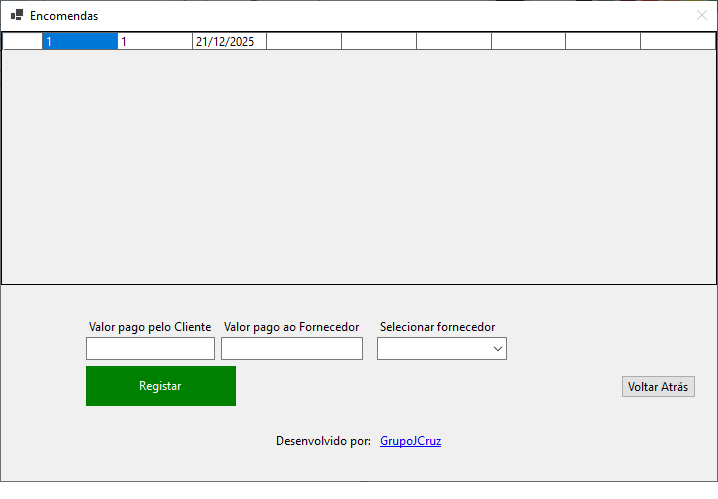This screenshot has width=718, height=499.
Task: Select the last empty cell in the row
Action: coord(677,42)
